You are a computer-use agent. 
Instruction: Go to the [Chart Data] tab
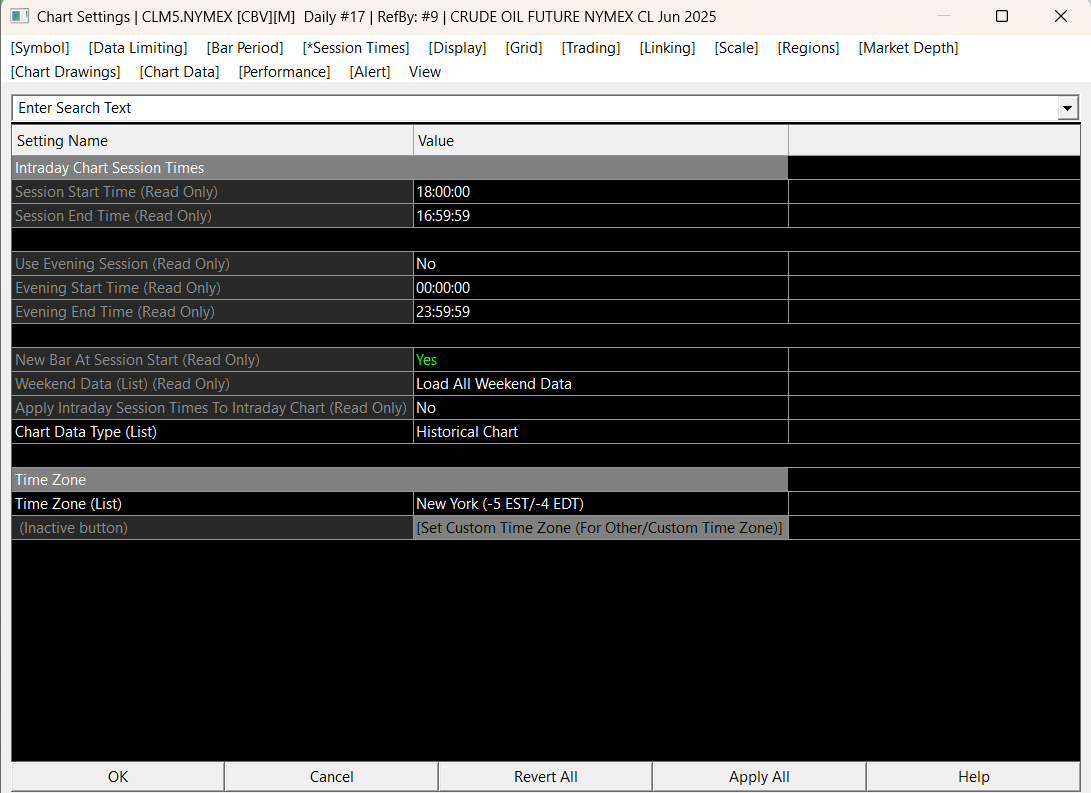click(180, 72)
